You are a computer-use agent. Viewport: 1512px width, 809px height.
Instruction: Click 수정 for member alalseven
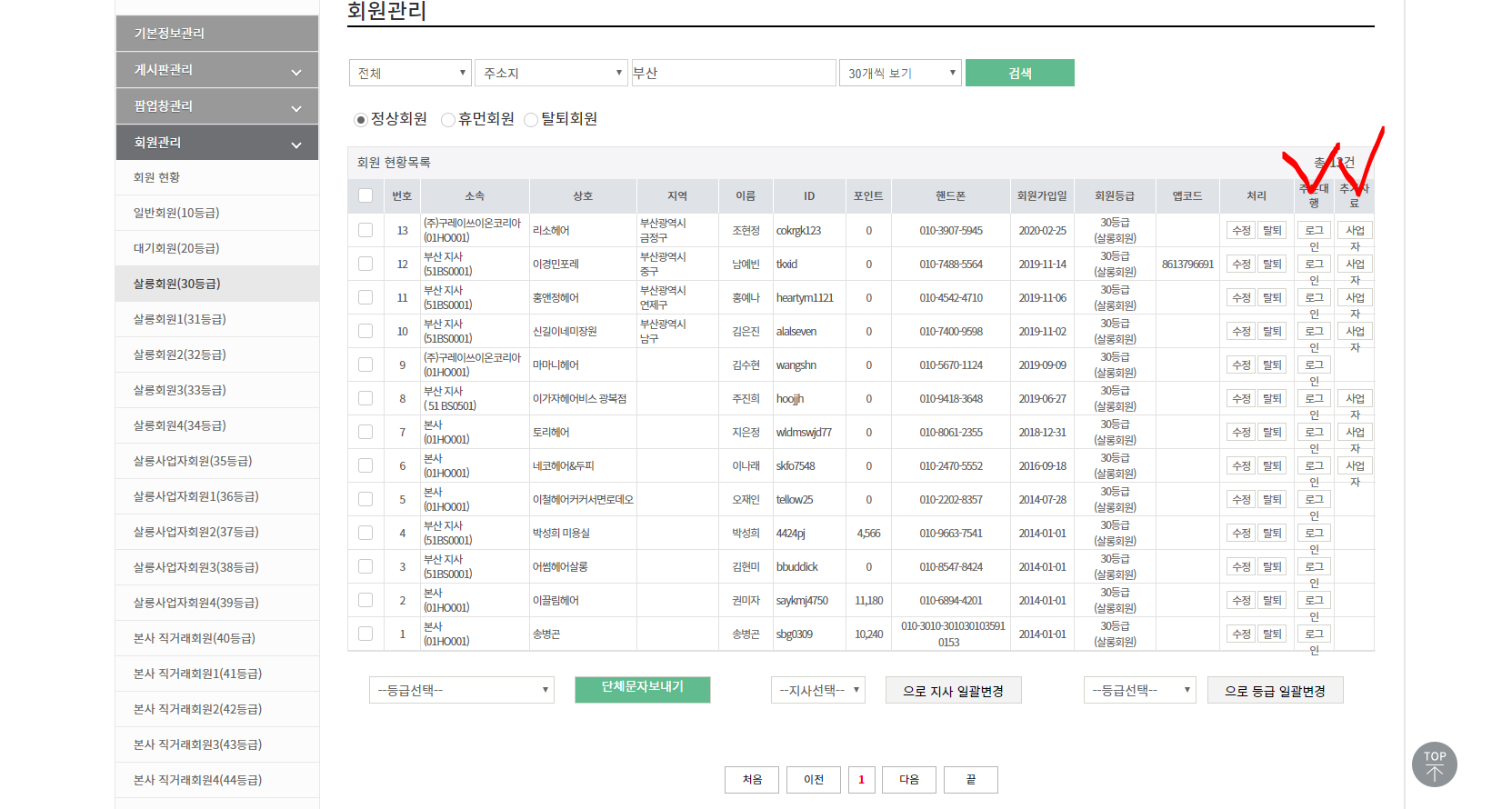coord(1241,331)
